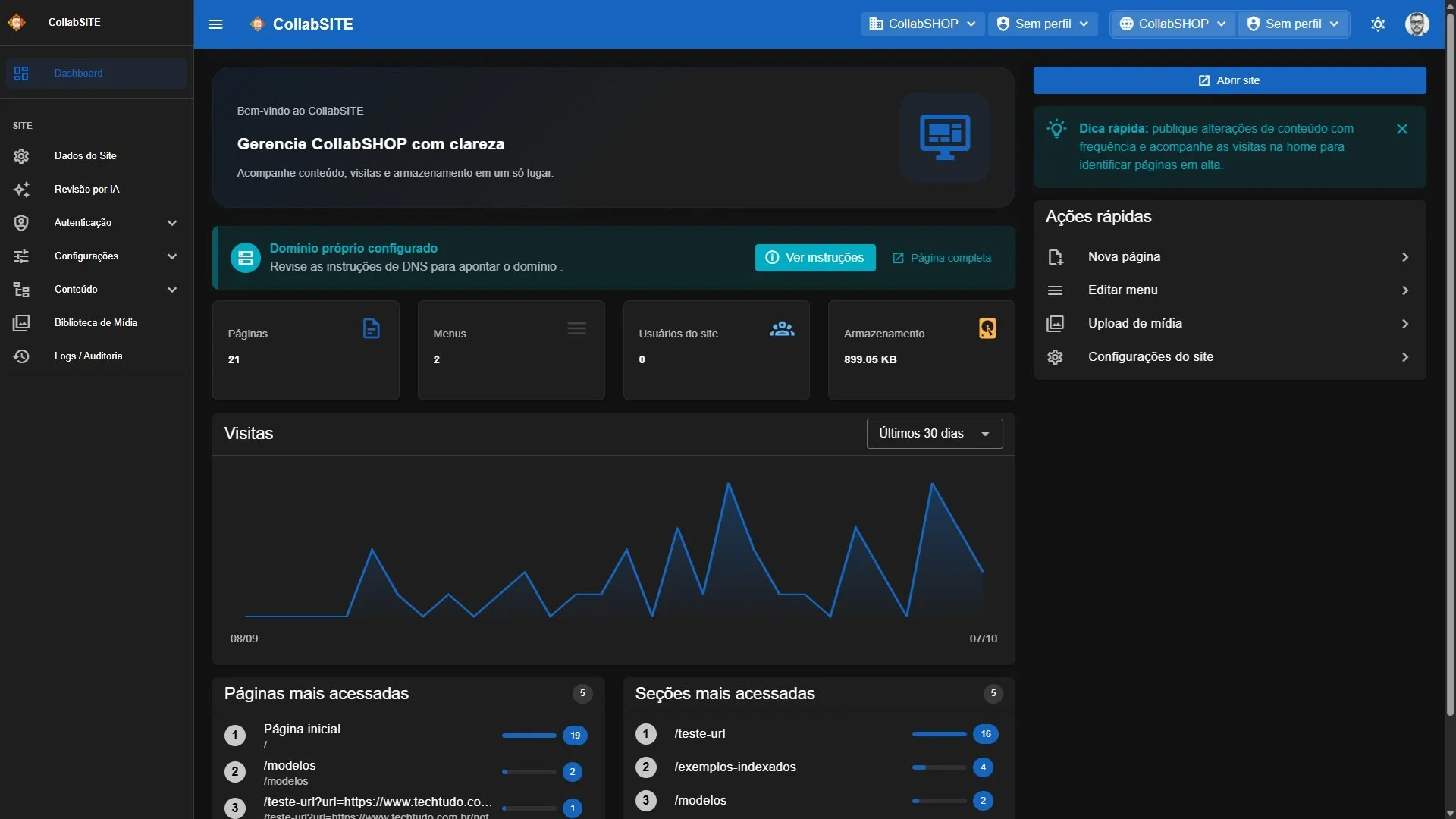Click the Usuários do site people icon
Screen dimensions: 1456x819
coord(782,329)
